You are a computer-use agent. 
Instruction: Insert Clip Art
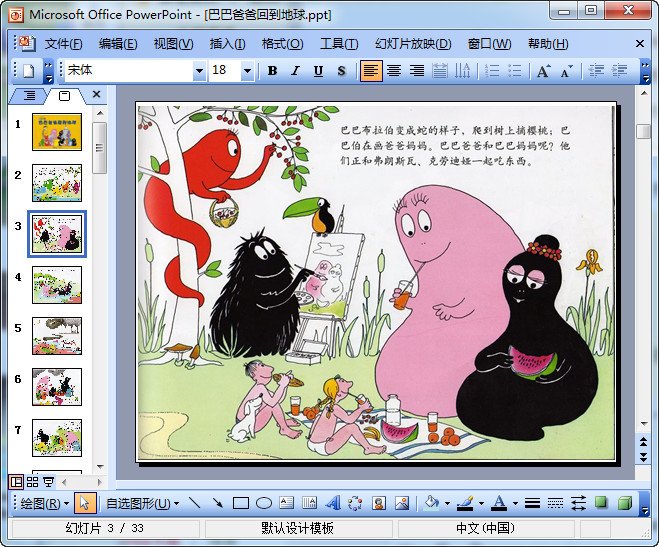click(x=379, y=502)
